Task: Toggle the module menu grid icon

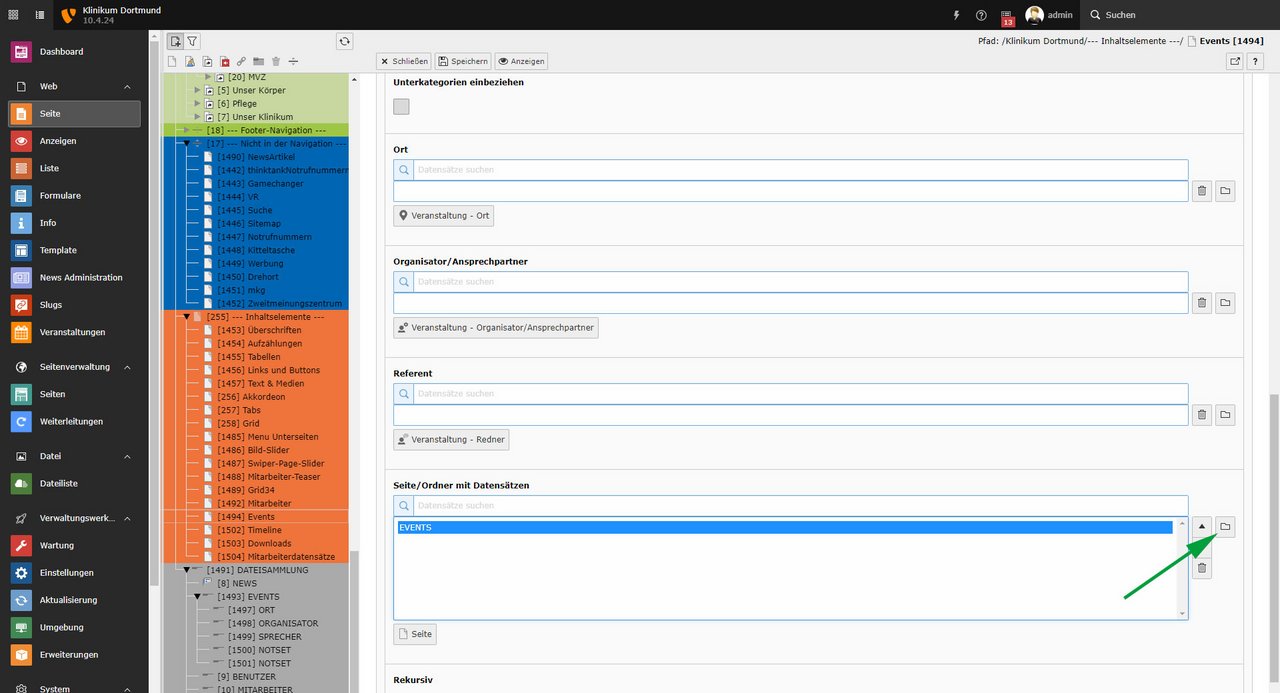Action: point(13,15)
